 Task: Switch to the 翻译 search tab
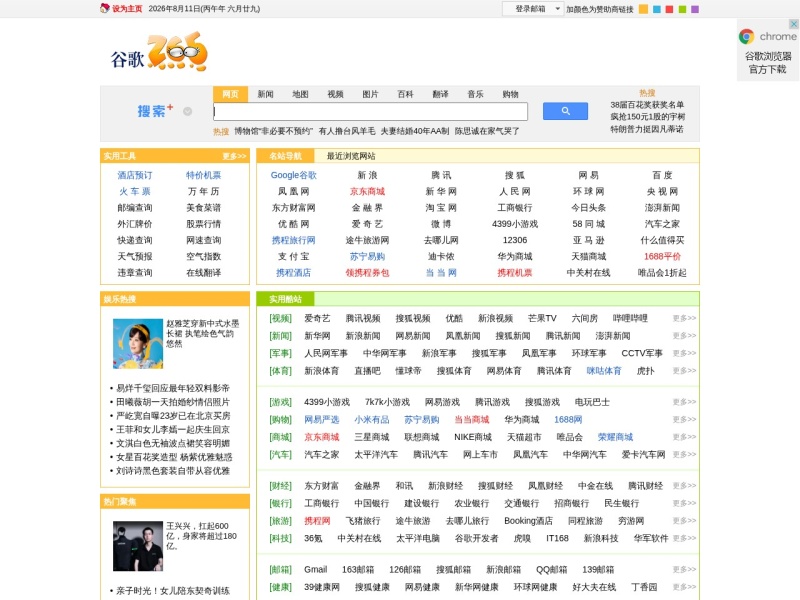pos(440,94)
